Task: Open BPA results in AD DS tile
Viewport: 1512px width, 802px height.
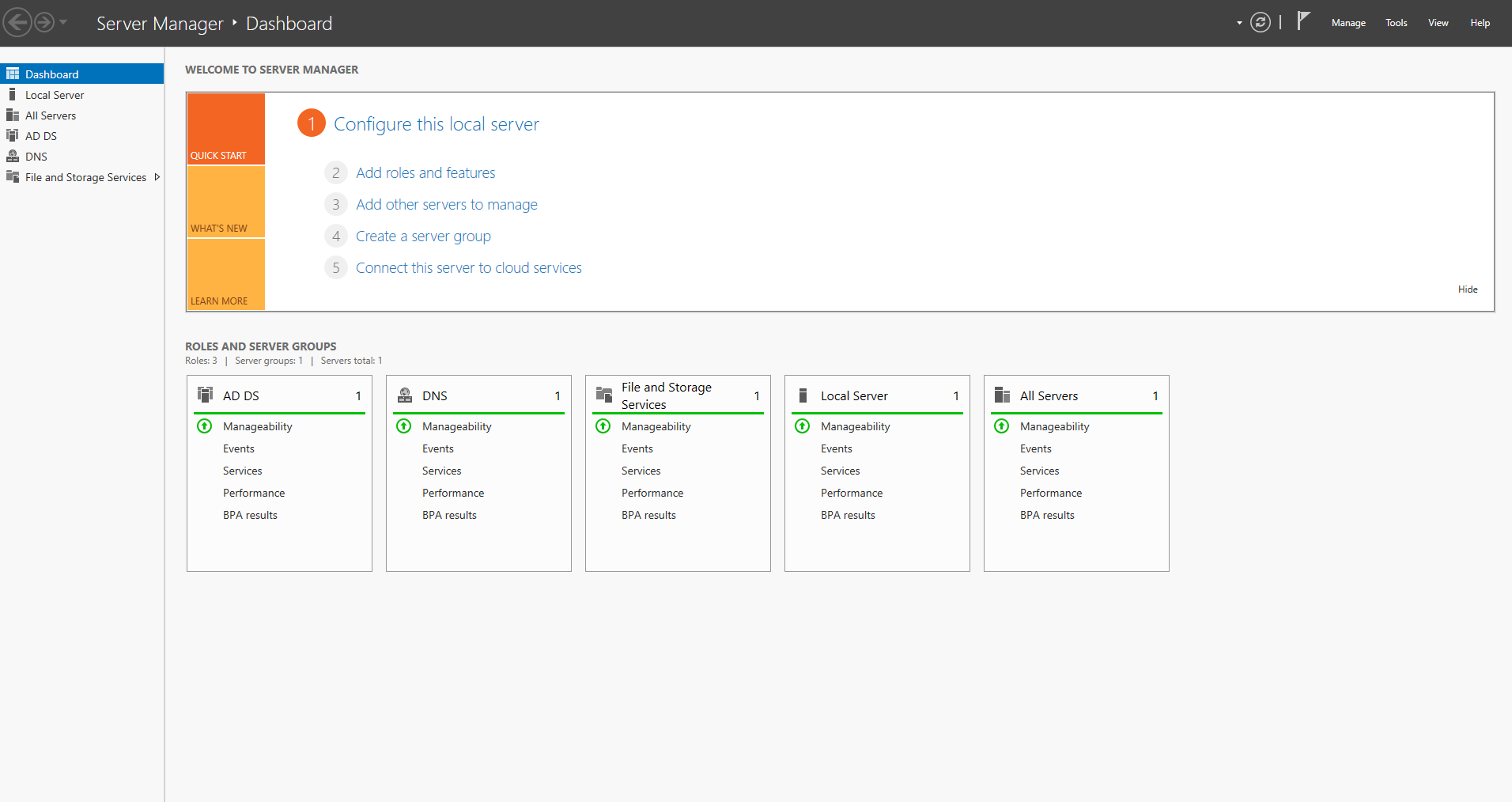Action: (x=250, y=515)
